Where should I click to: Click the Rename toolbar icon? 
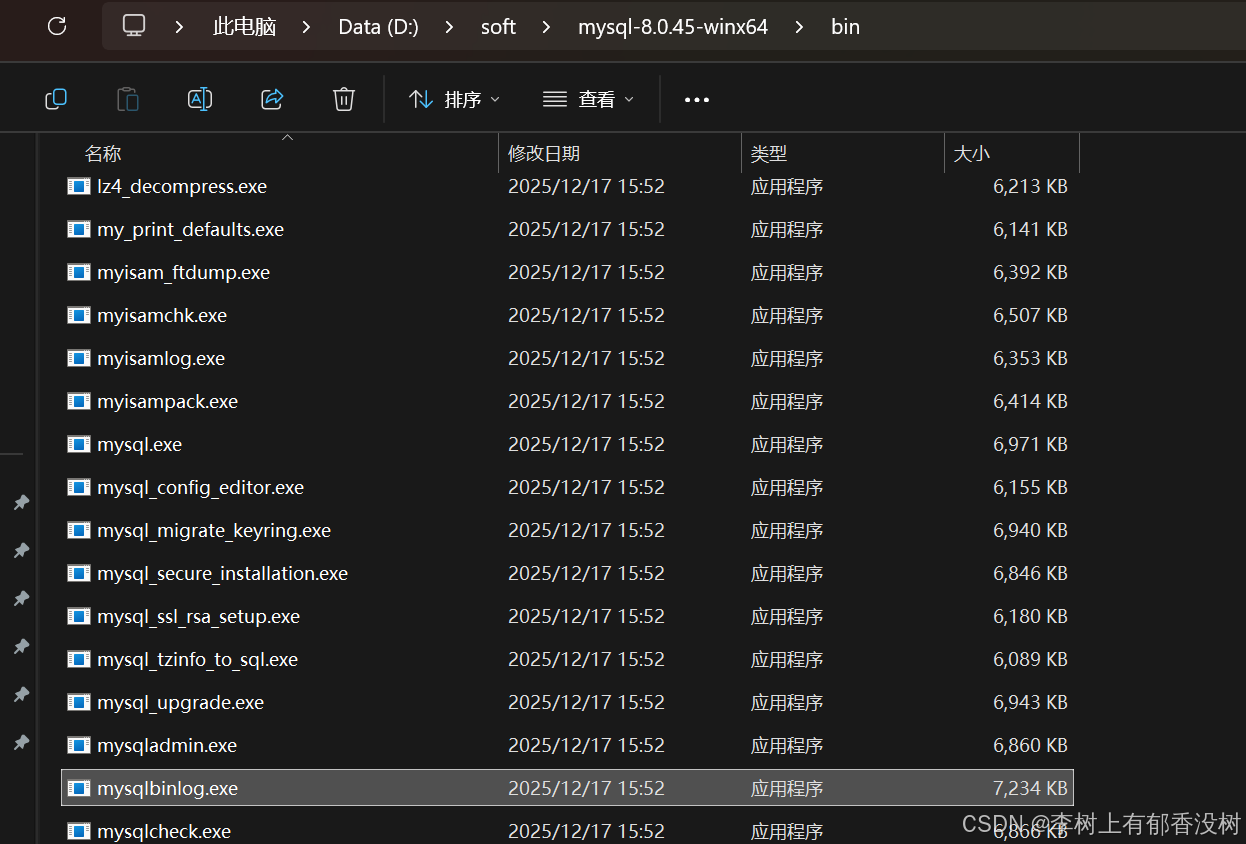coord(200,99)
